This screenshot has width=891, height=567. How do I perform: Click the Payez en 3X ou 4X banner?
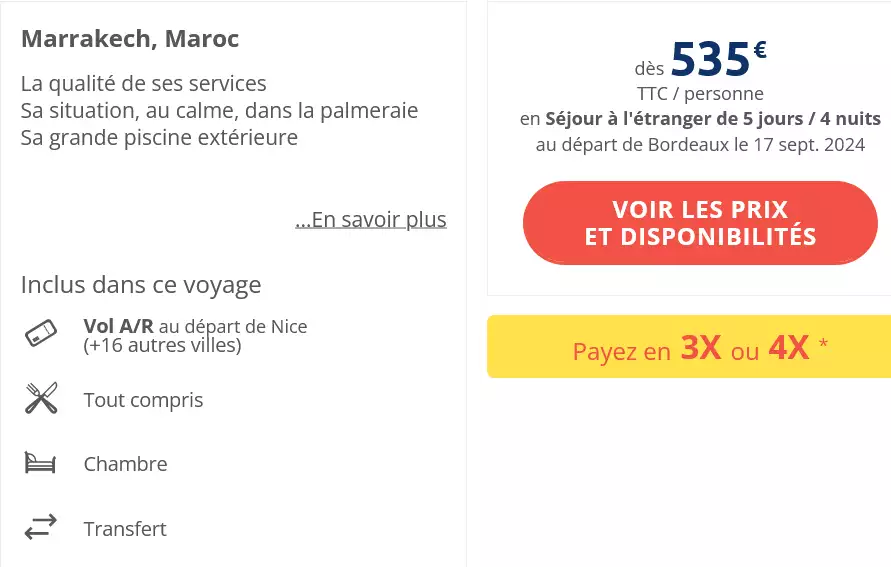(x=689, y=347)
